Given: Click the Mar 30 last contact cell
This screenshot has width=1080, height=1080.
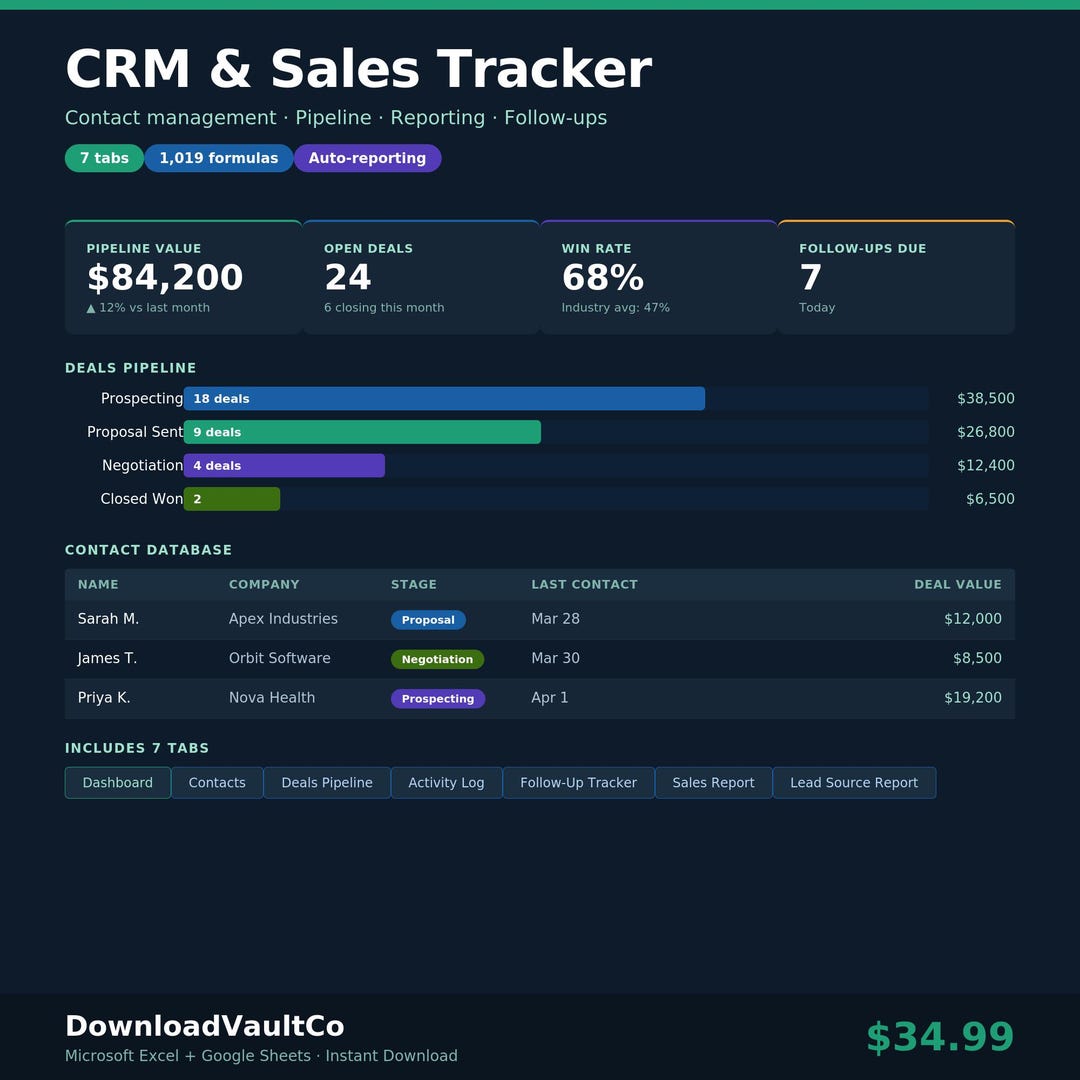Looking at the screenshot, I should click(555, 658).
